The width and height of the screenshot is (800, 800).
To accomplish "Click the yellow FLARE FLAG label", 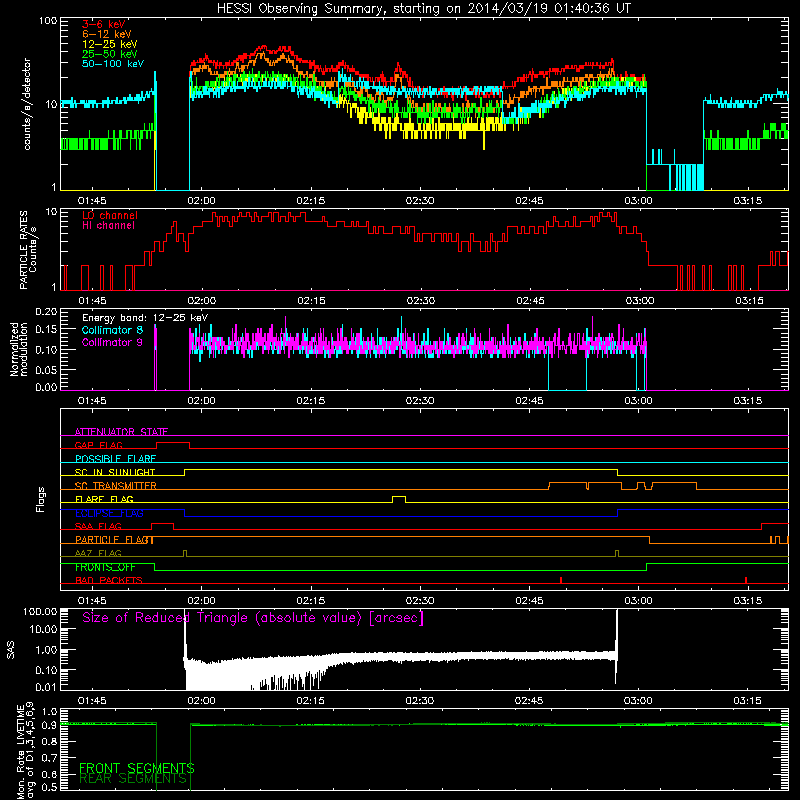I will 104,499.
